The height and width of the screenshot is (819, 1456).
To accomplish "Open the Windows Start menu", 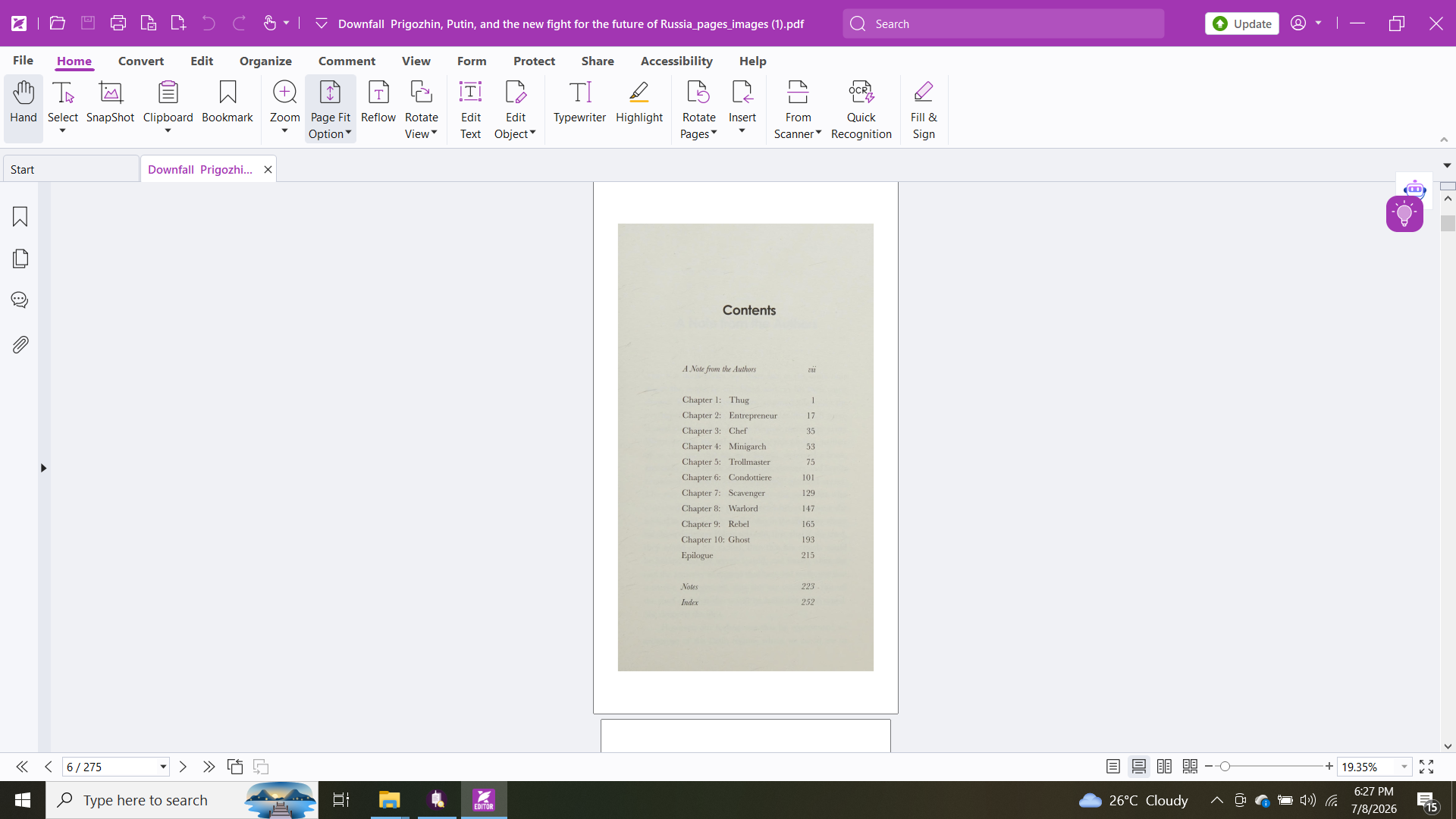I will pyautogui.click(x=23, y=800).
